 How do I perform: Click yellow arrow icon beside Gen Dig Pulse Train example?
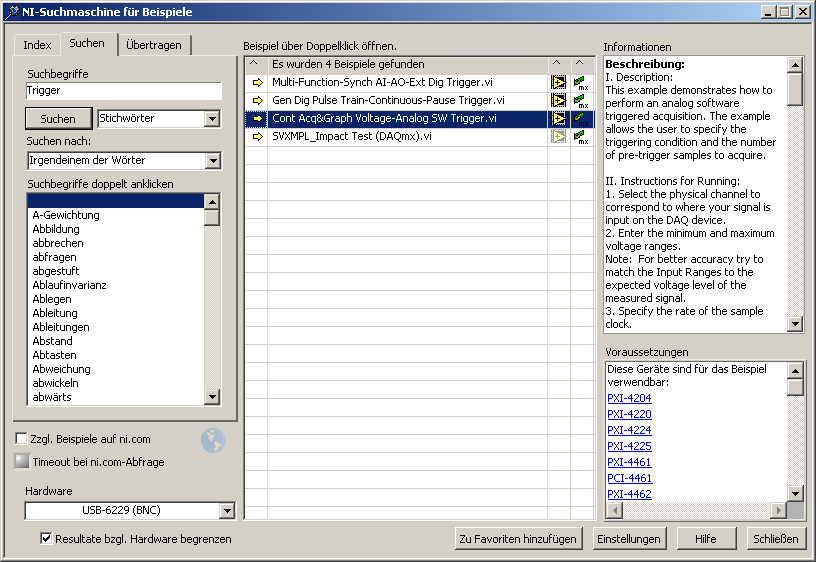[258, 100]
